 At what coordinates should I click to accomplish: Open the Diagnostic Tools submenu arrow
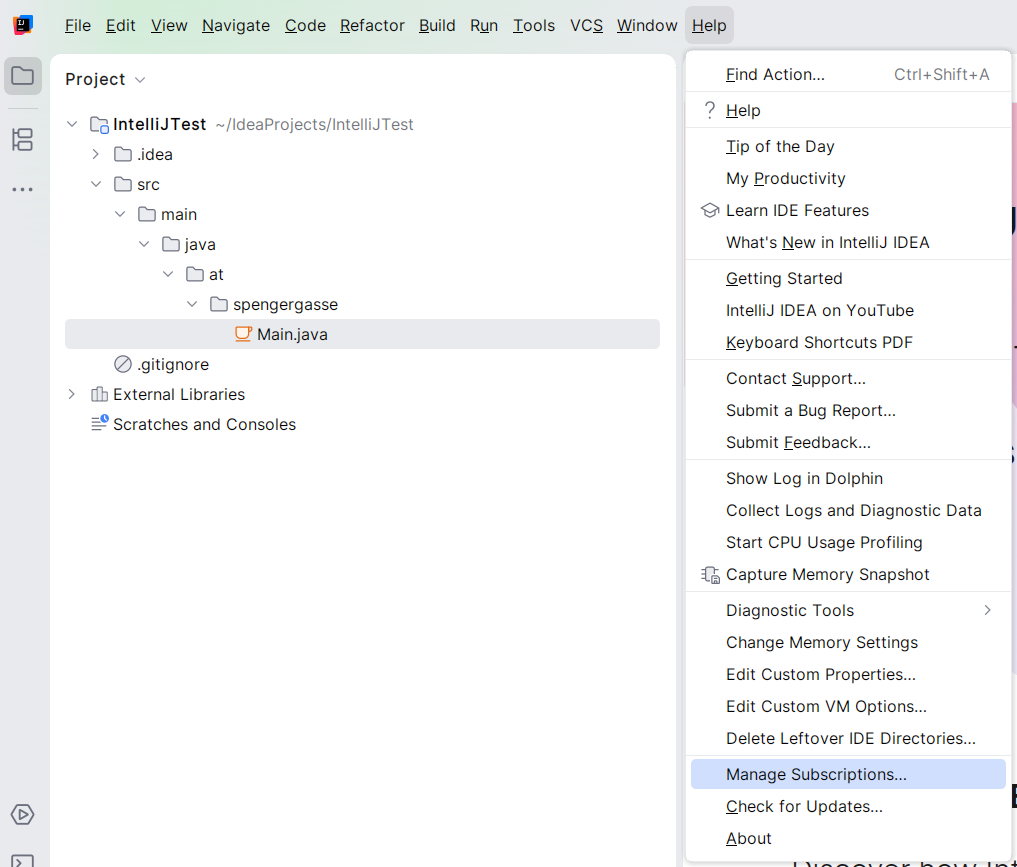[987, 610]
